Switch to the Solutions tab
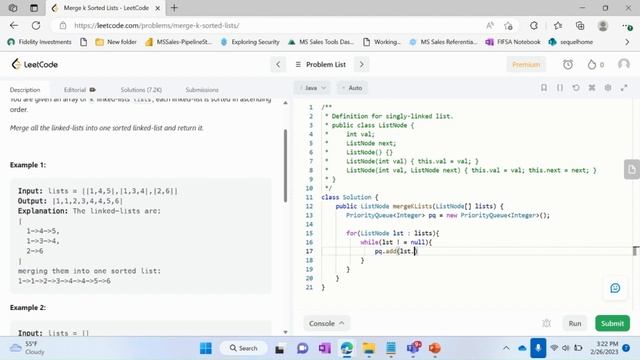This screenshot has height=360, width=640. click(x=141, y=90)
